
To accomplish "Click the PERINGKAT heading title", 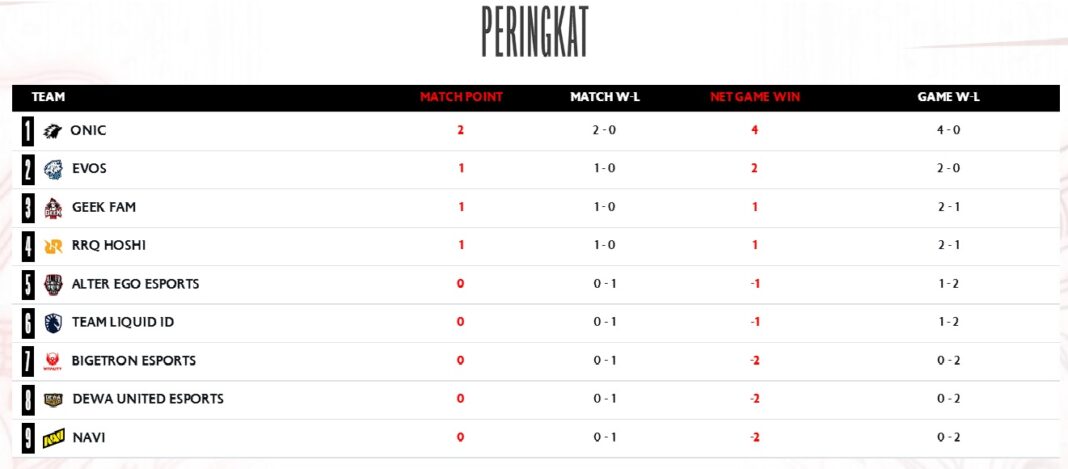I will pos(535,32).
